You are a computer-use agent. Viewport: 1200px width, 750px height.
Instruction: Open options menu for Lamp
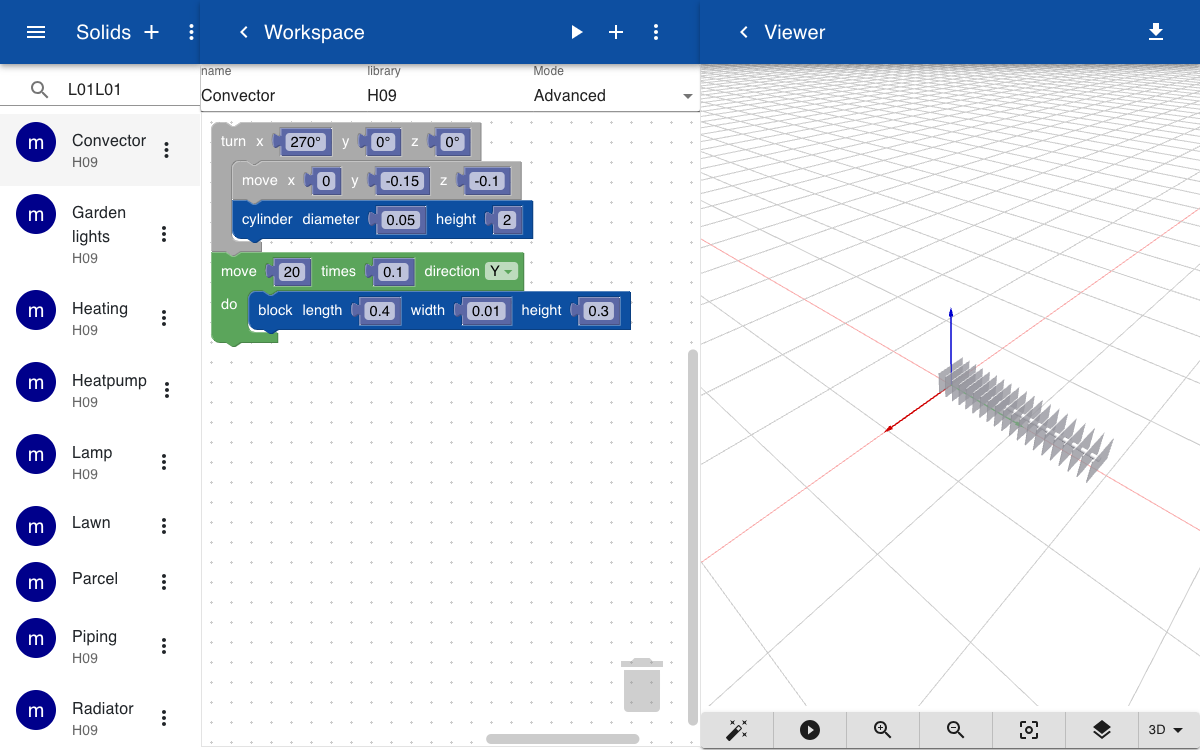164,462
